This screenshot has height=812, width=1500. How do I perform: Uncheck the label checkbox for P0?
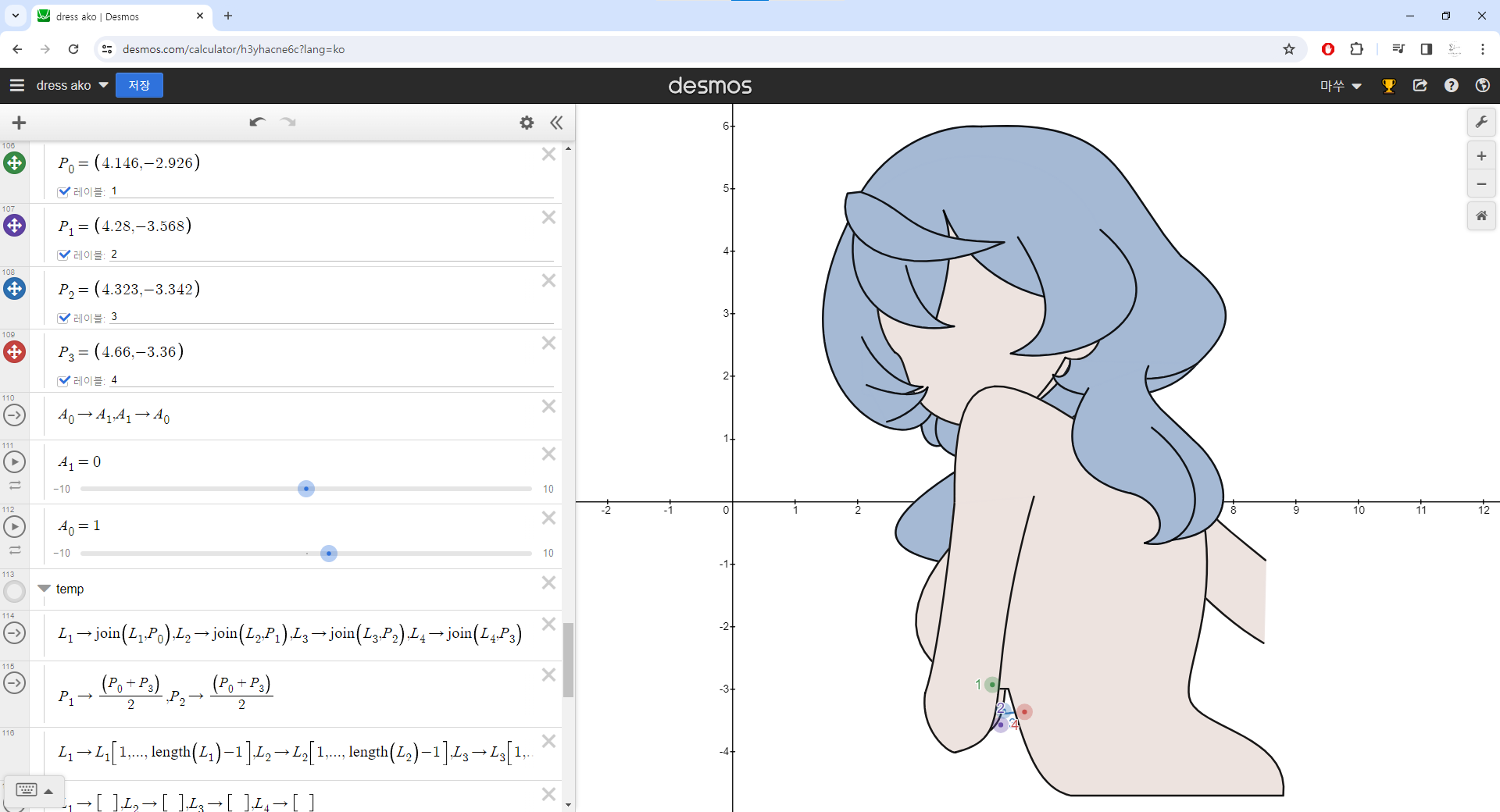click(64, 191)
